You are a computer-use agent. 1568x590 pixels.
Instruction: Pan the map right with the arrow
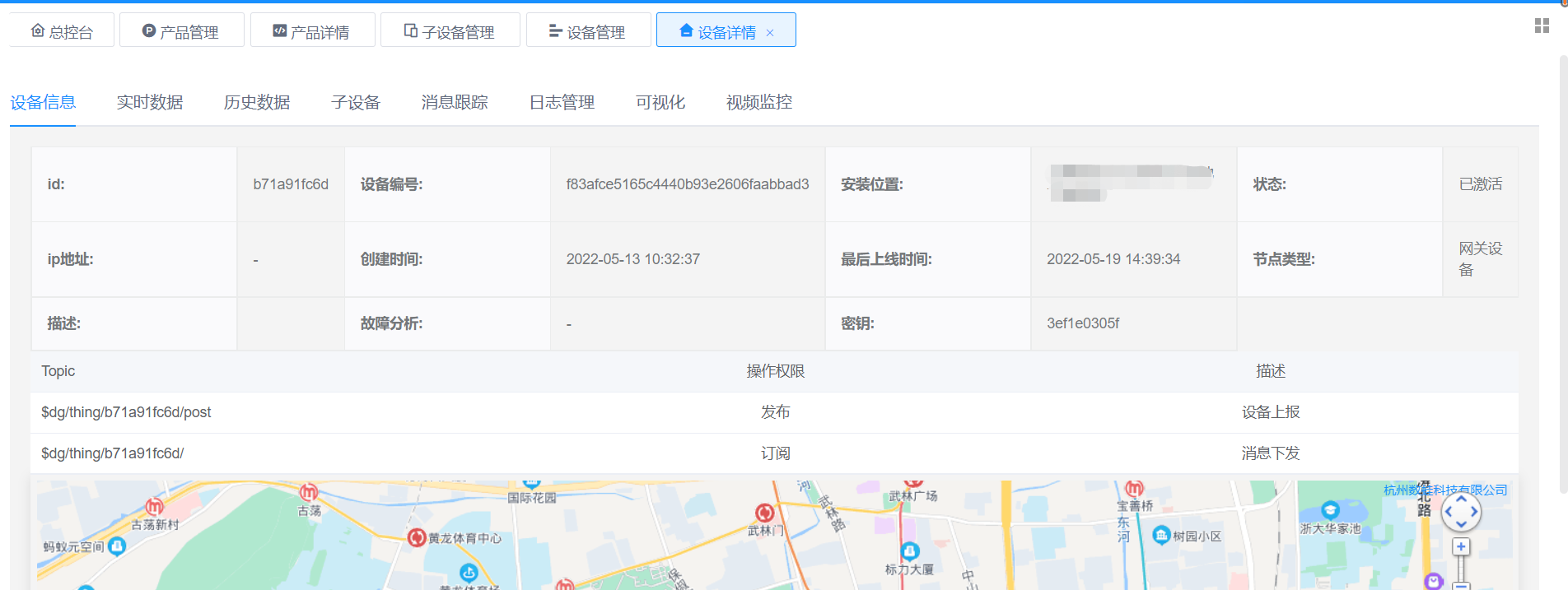pyautogui.click(x=1474, y=512)
